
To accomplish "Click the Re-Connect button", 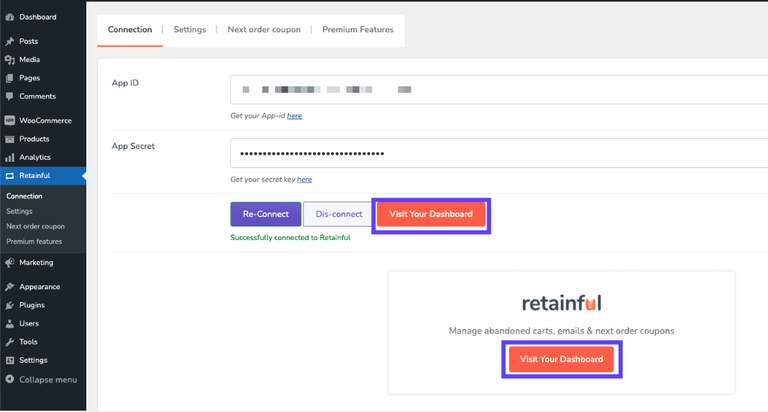I will pyautogui.click(x=265, y=214).
